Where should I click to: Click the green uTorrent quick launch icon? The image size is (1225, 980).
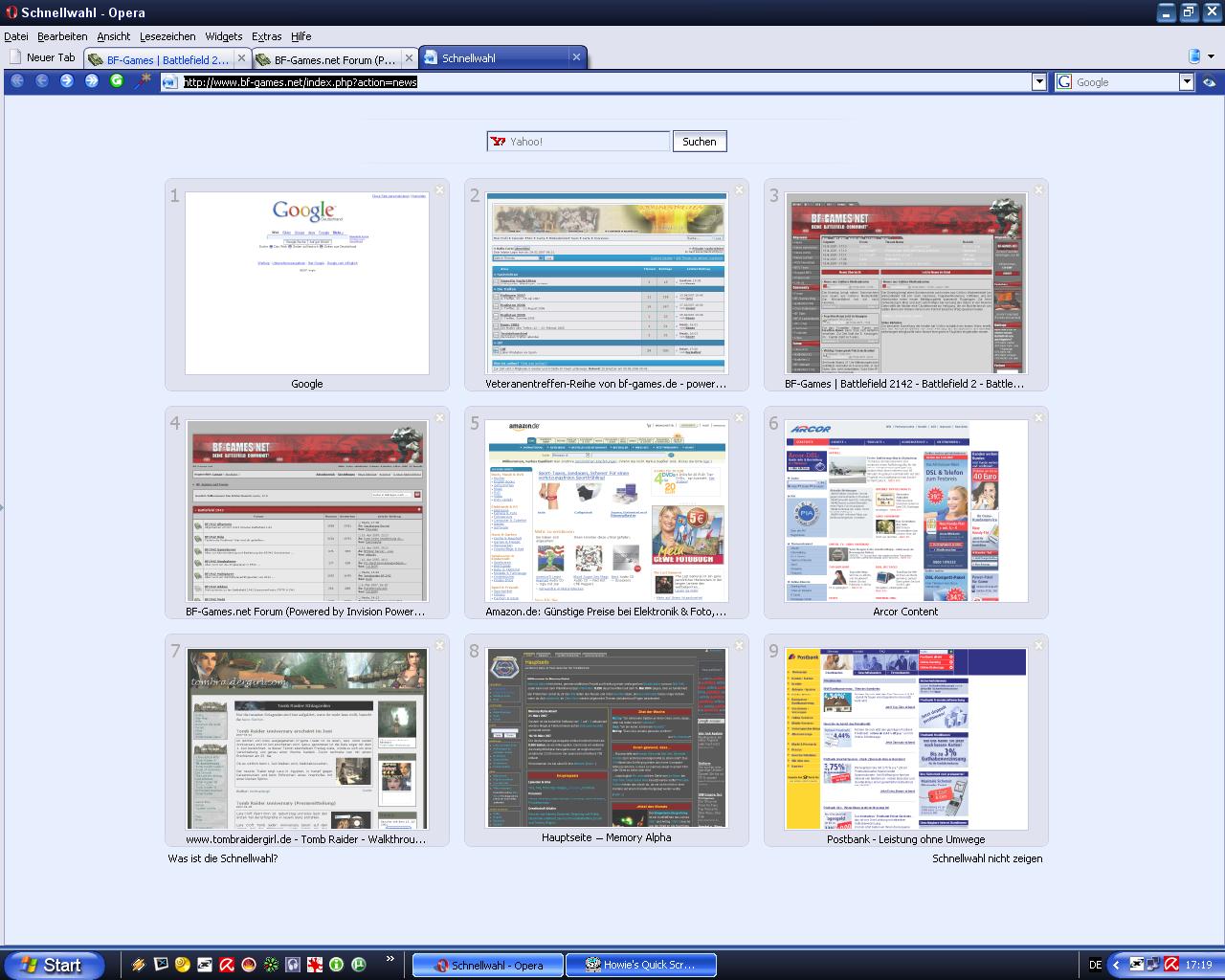(359, 965)
